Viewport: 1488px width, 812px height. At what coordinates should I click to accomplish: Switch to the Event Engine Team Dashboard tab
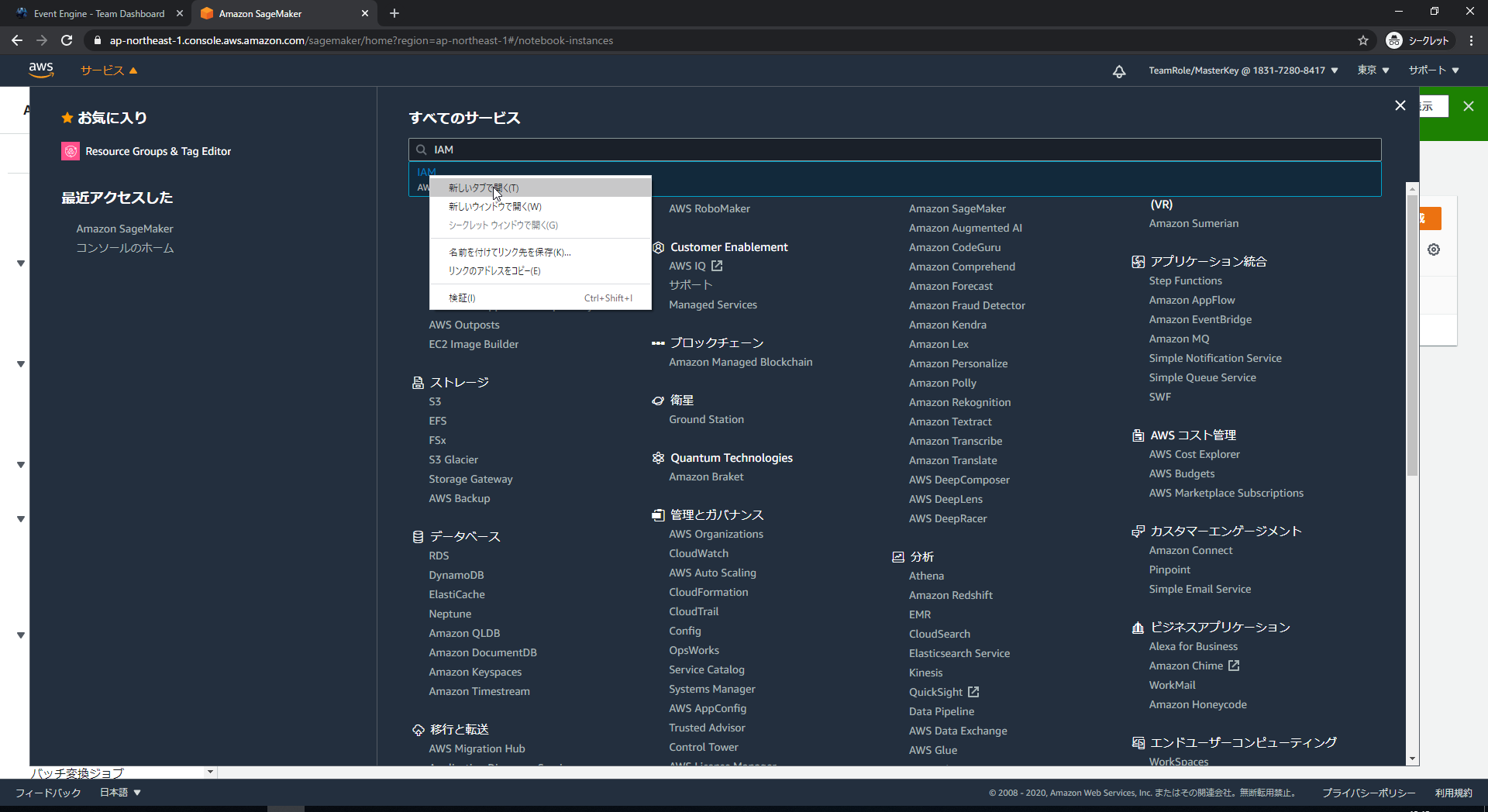[99, 13]
